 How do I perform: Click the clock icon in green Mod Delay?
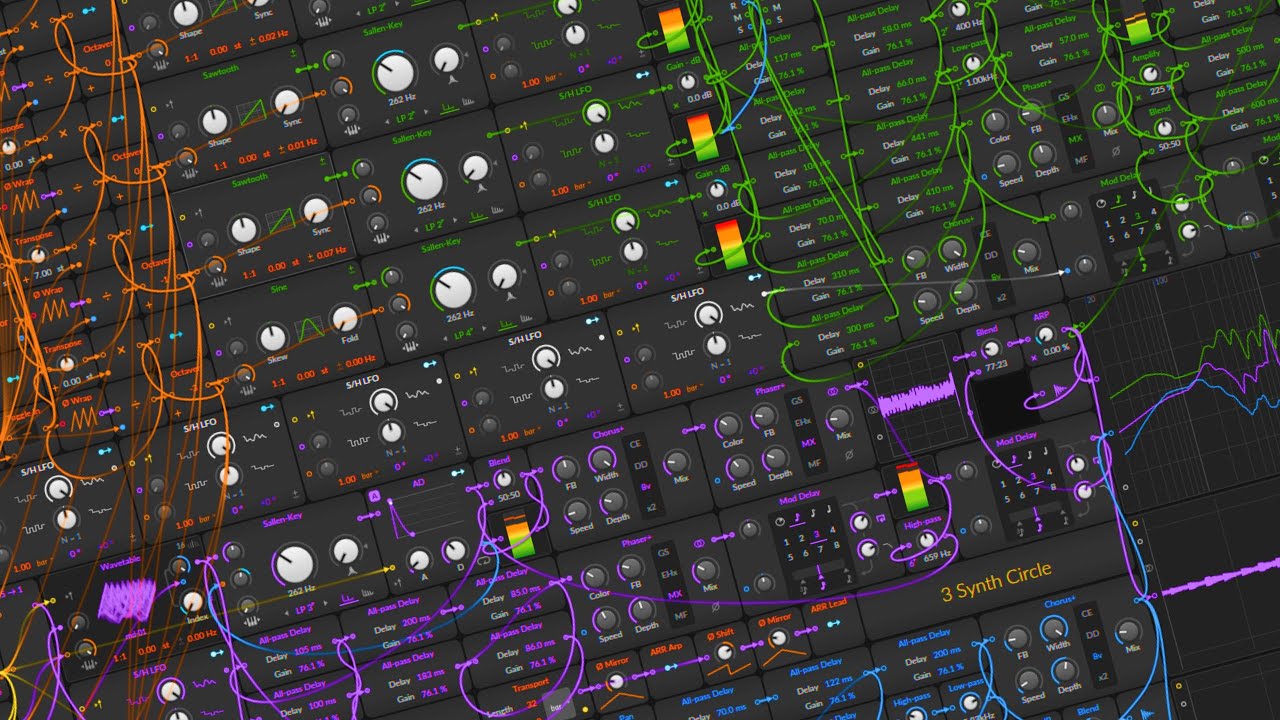pos(1102,203)
